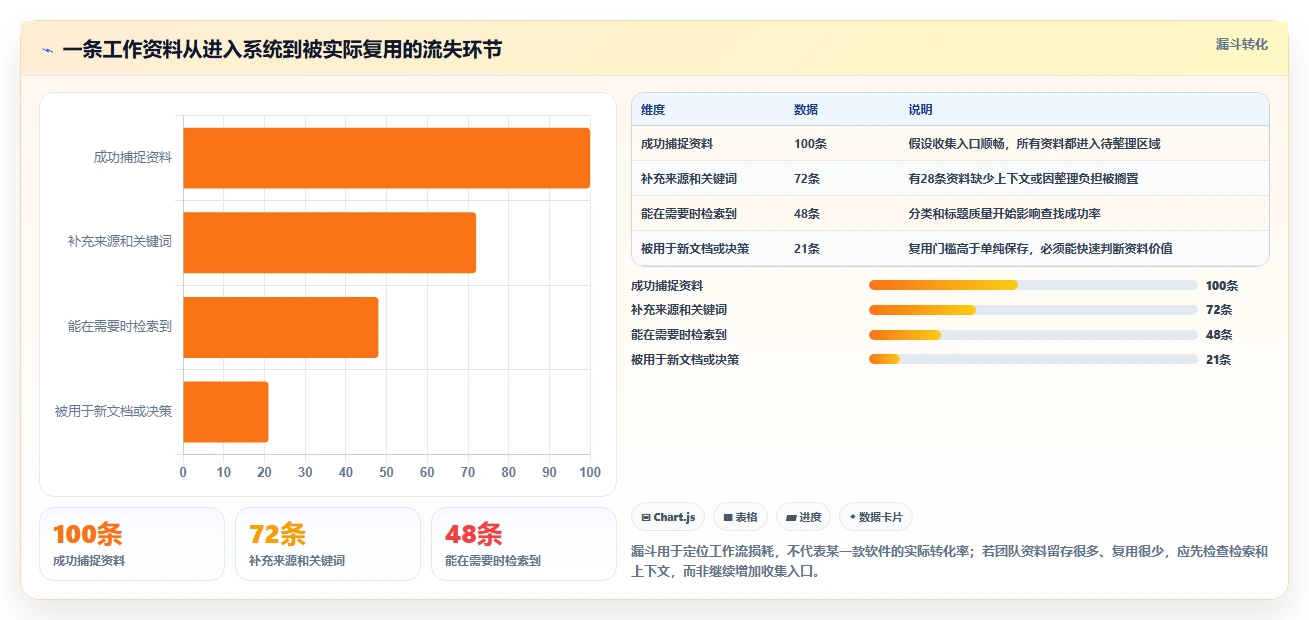Click the progress bar for 能在需要时检索到
The image size is (1309, 620).
coord(1033,335)
